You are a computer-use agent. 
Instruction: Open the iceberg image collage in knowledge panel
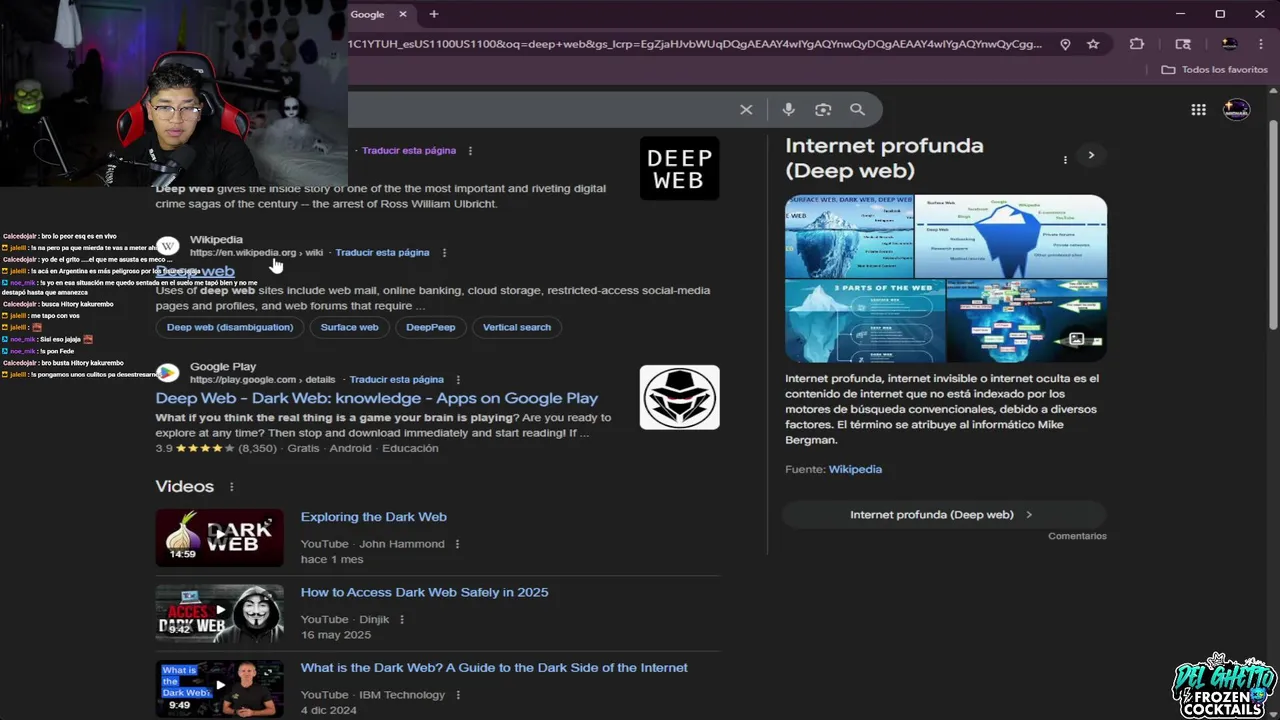(x=946, y=278)
